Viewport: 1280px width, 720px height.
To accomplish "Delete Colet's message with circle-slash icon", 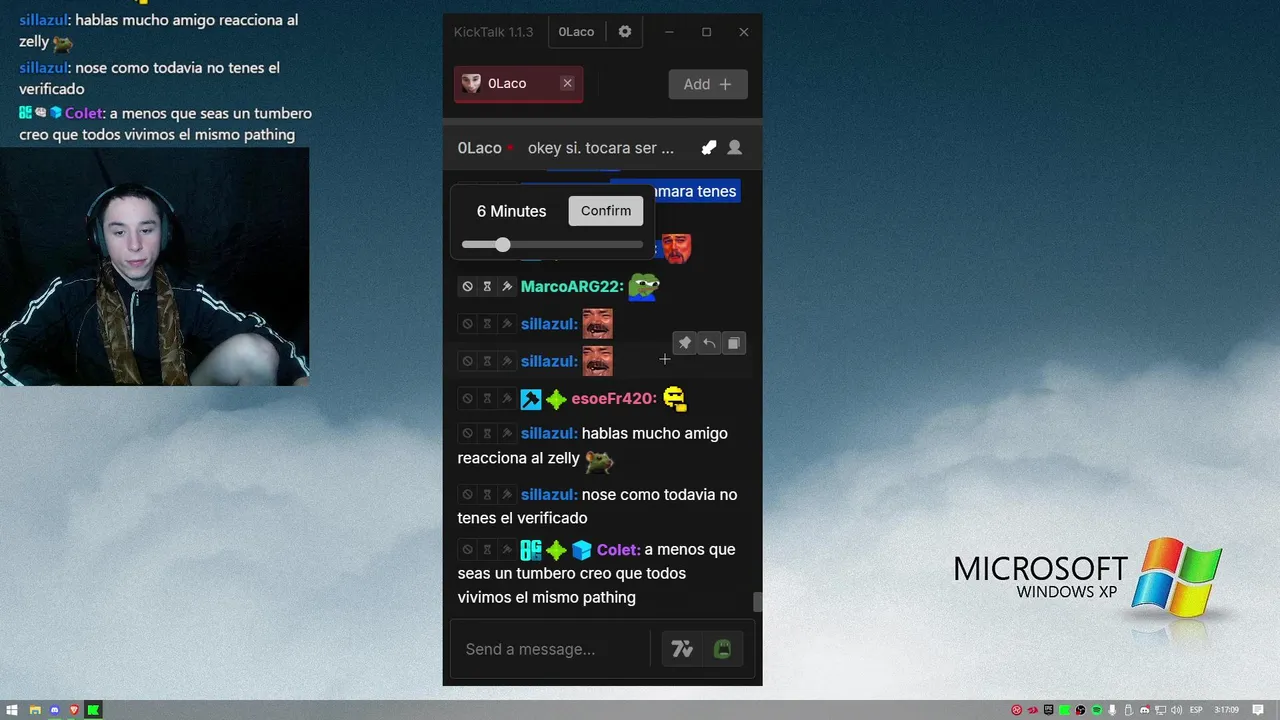I will tap(467, 550).
